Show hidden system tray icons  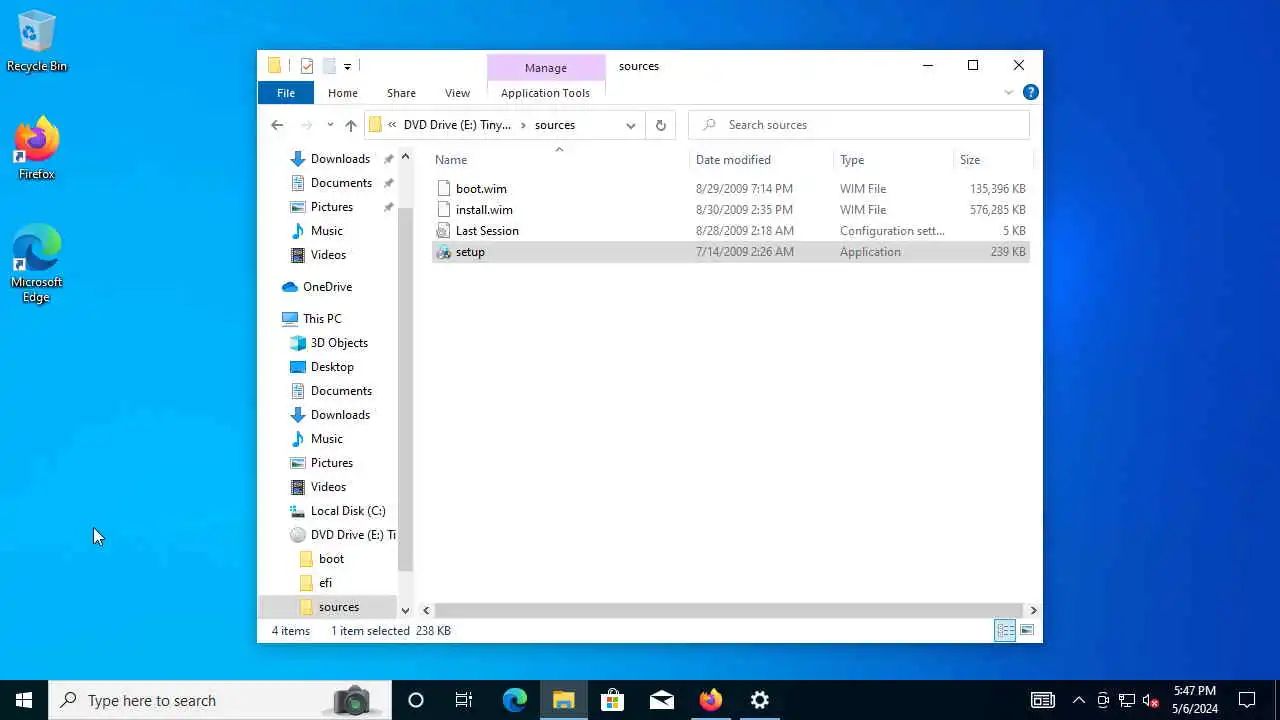pyautogui.click(x=1079, y=700)
